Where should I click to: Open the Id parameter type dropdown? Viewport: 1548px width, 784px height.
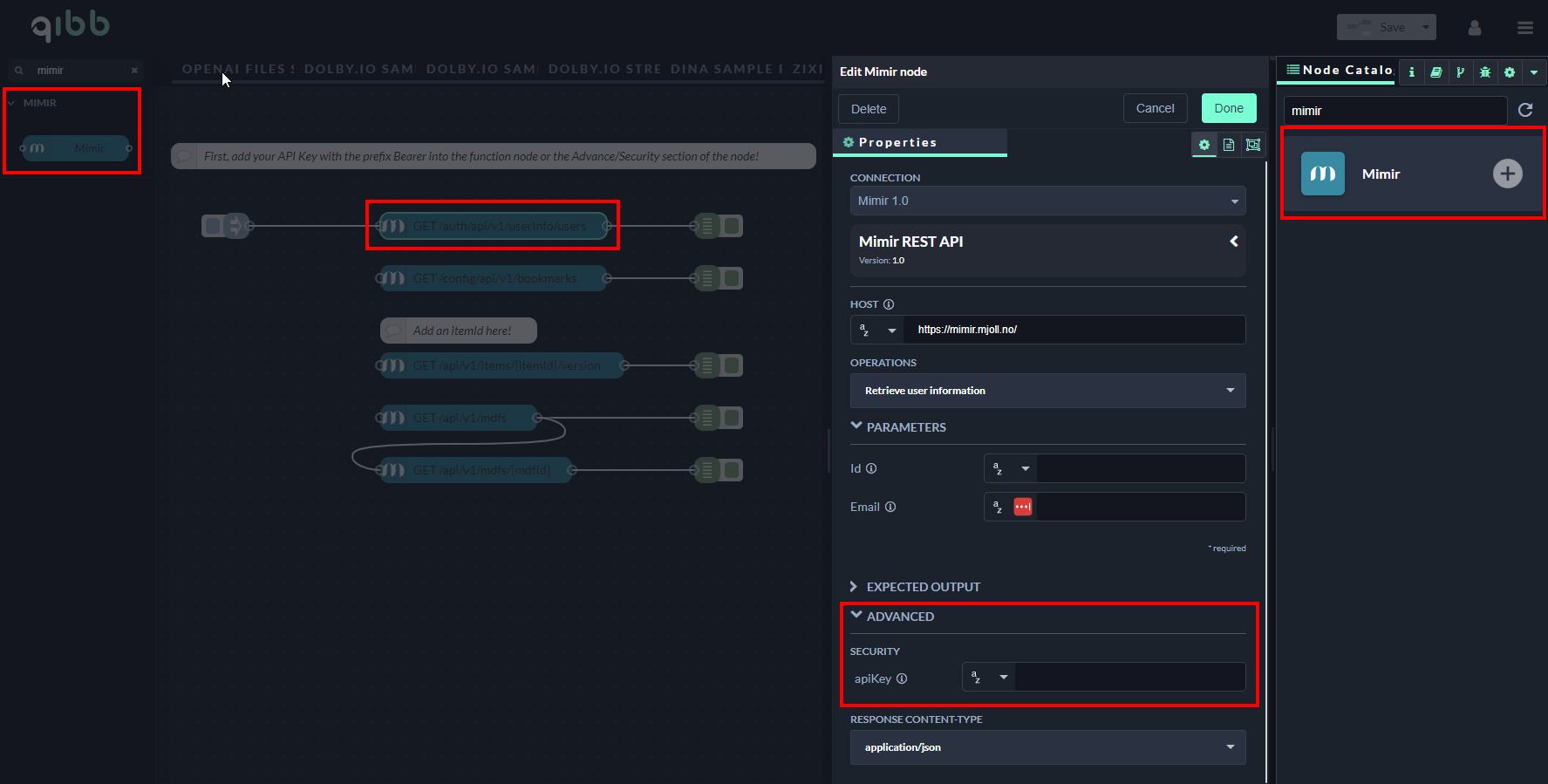coord(1011,468)
